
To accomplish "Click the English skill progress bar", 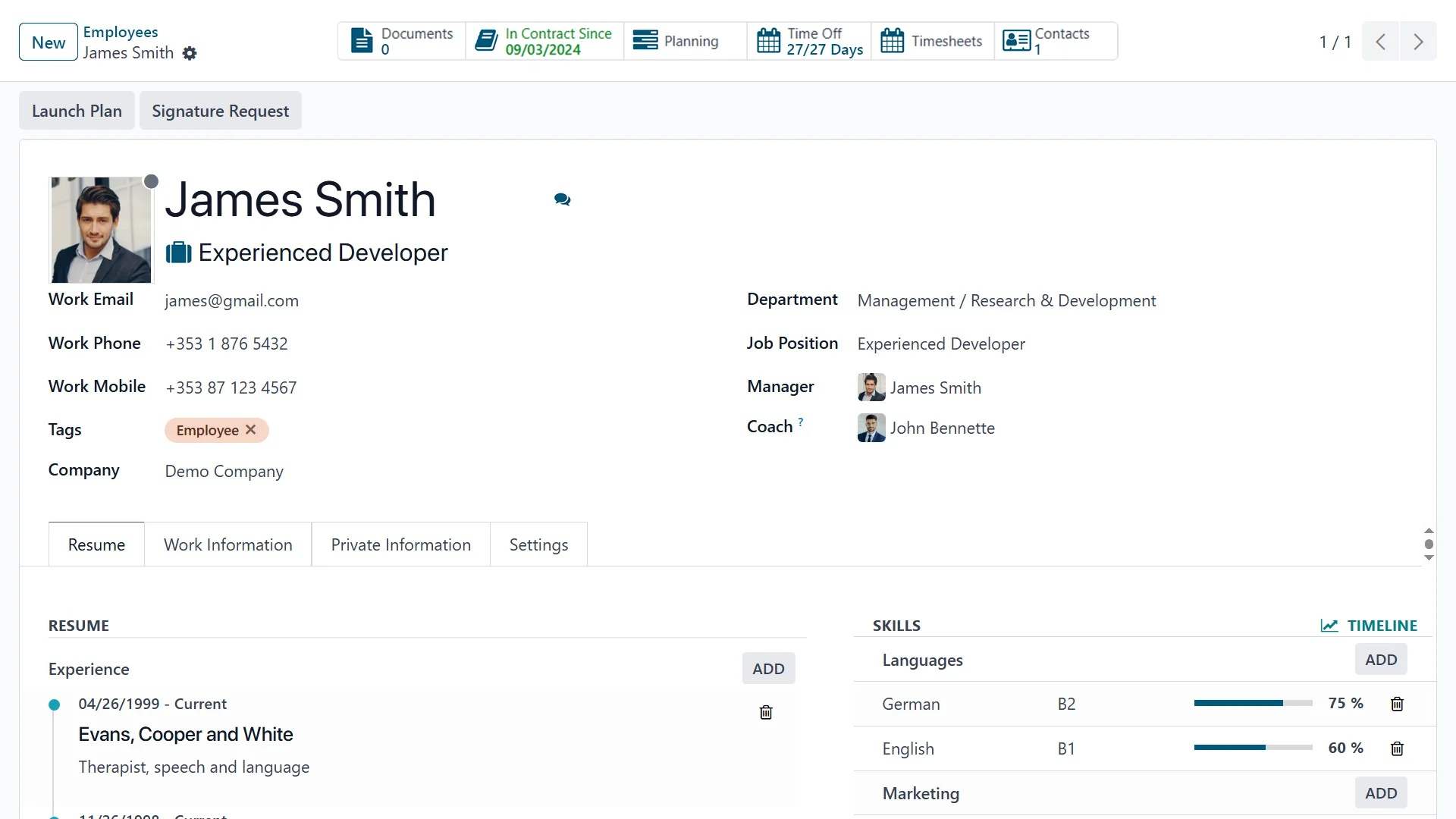I will pos(1253,748).
